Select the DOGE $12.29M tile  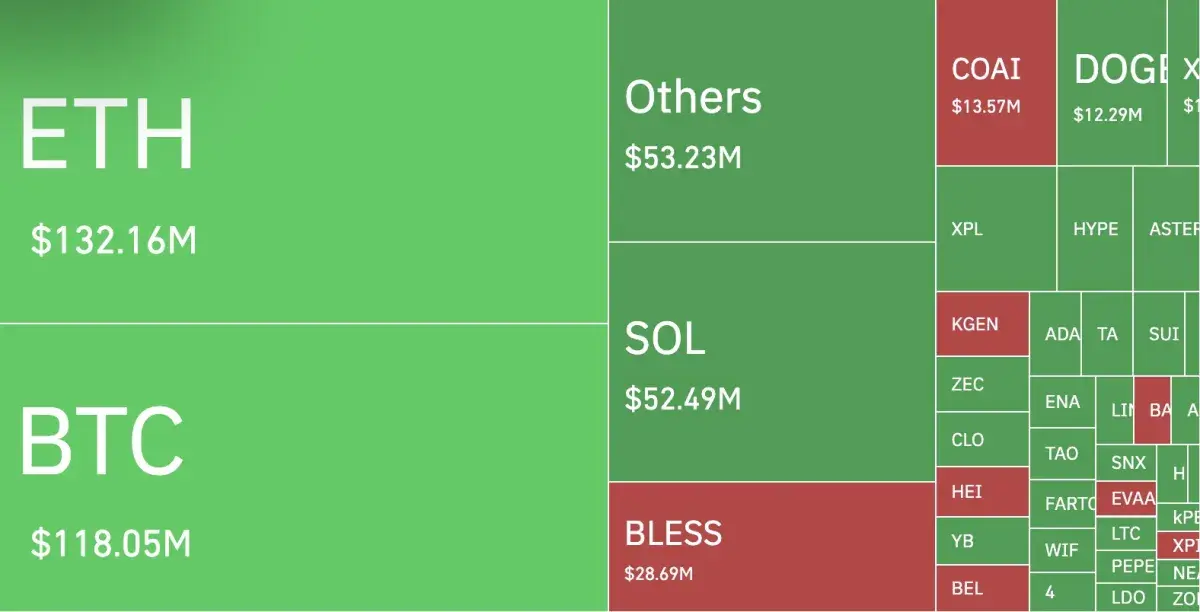click(1112, 83)
